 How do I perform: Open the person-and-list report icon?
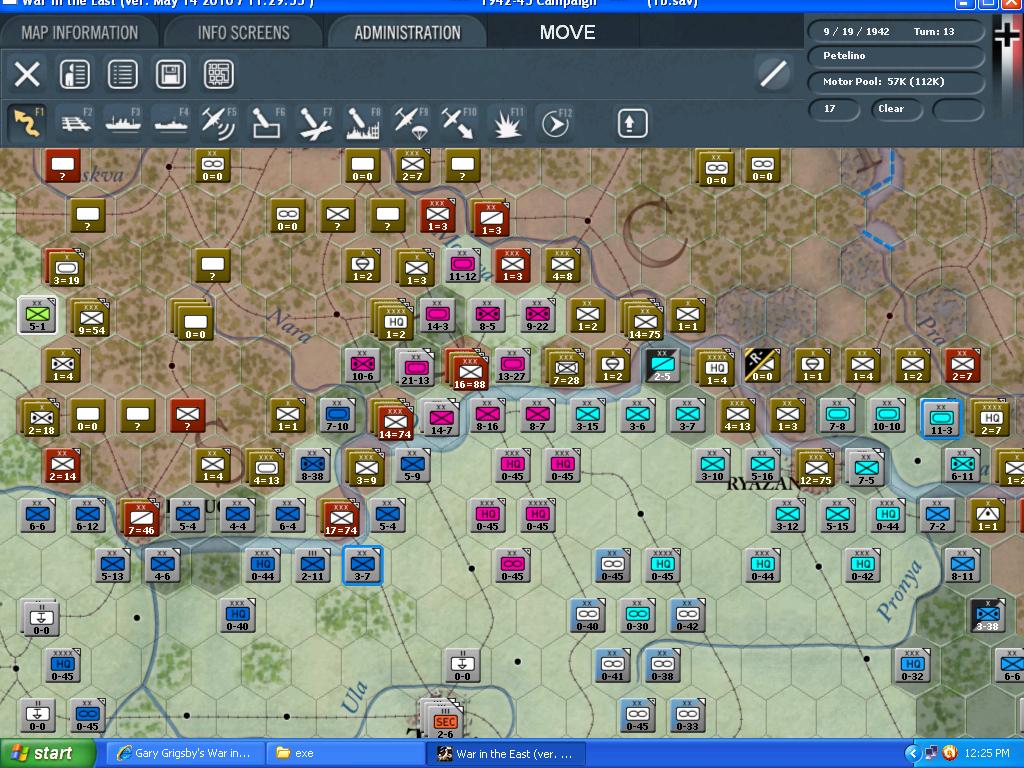click(74, 74)
